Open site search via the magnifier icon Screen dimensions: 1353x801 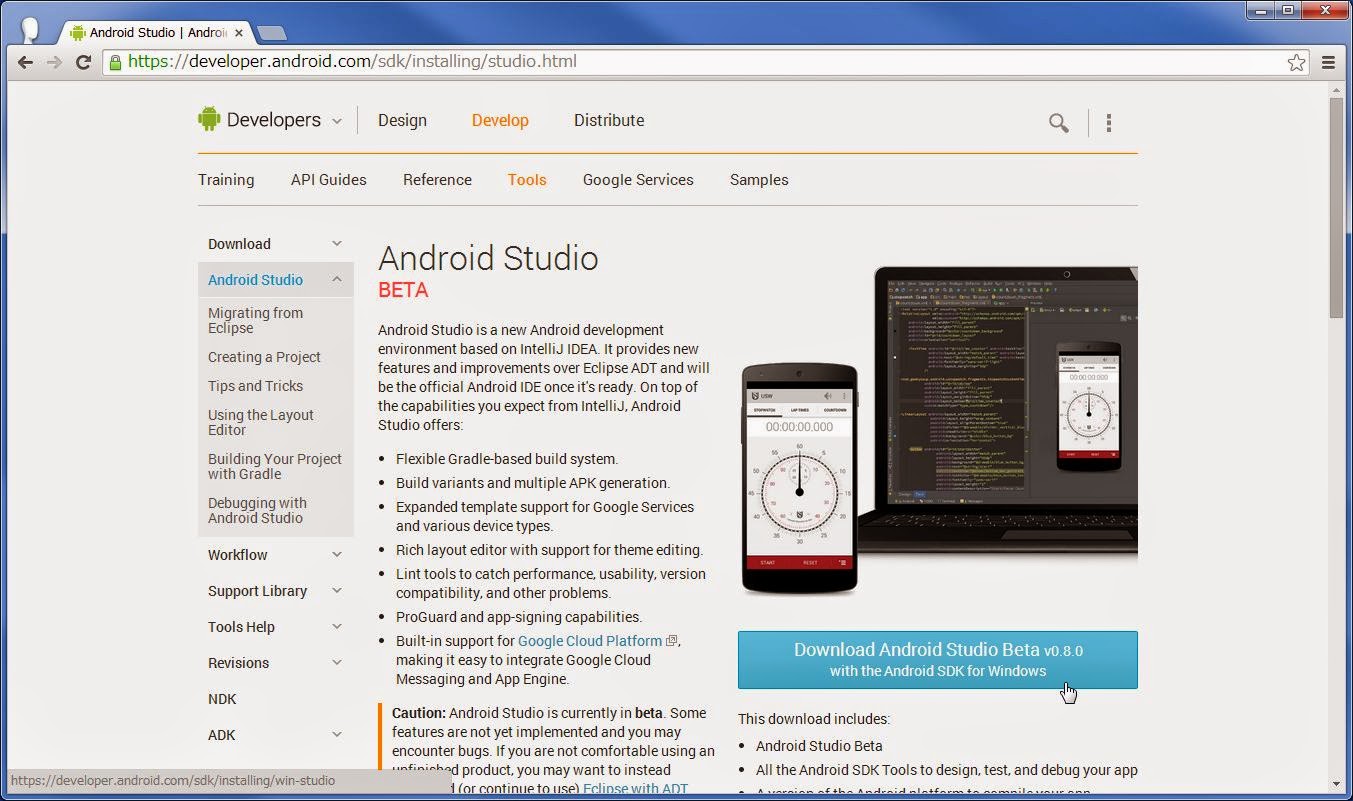pos(1058,123)
